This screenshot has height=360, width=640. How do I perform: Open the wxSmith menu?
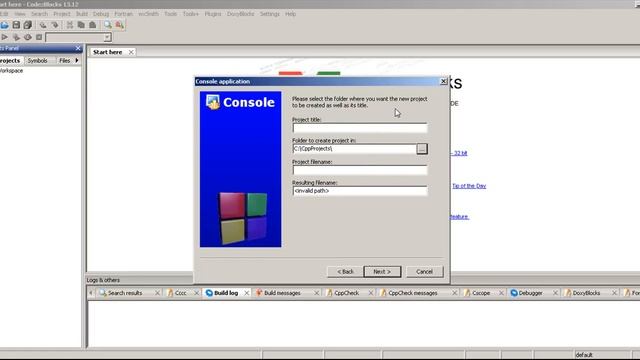click(149, 14)
